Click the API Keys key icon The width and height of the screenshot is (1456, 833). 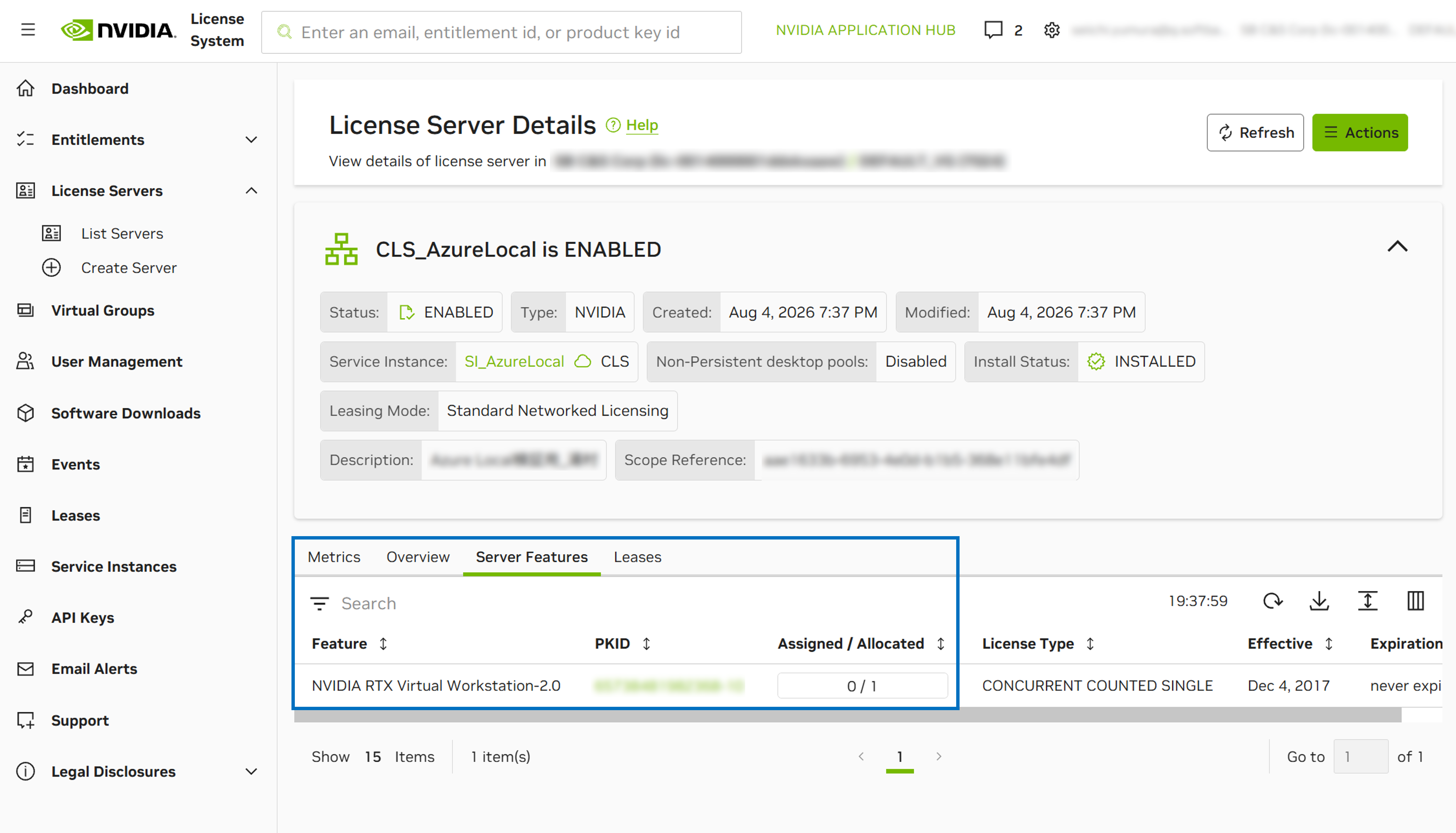click(25, 617)
